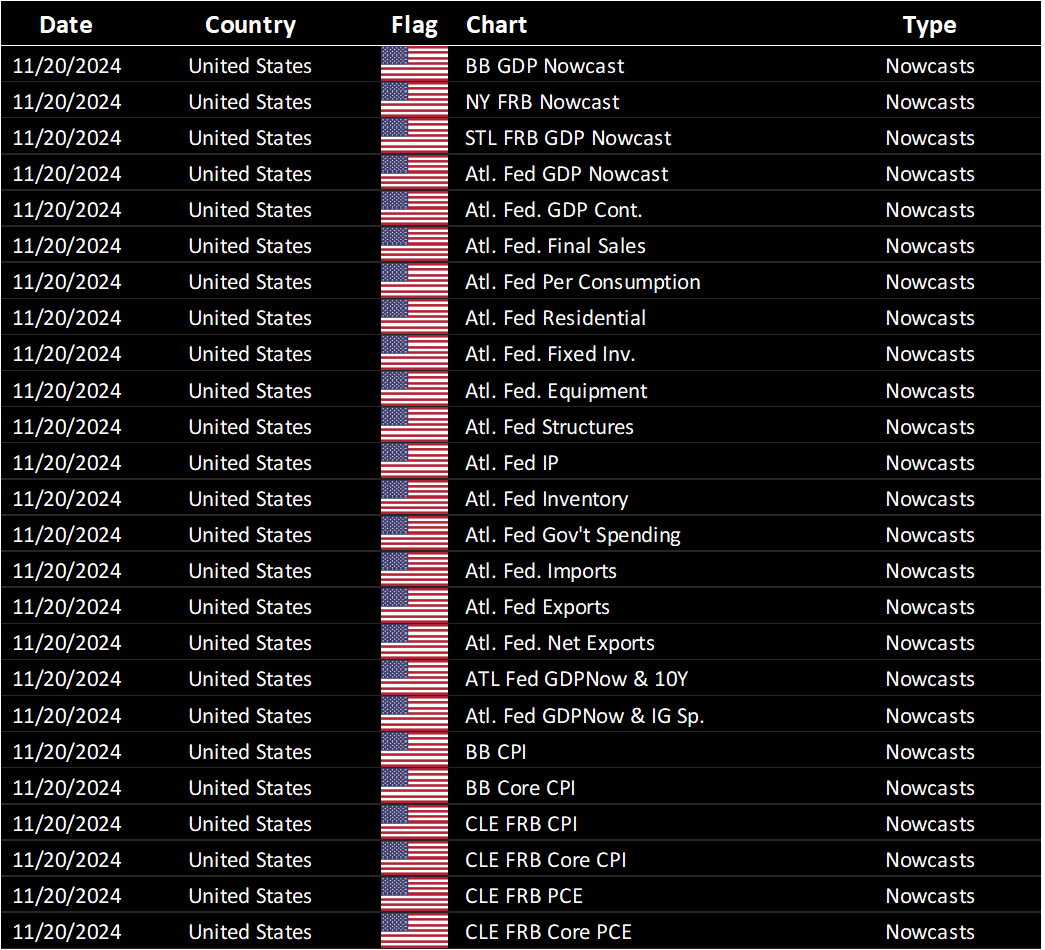The width and height of the screenshot is (1045, 950).
Task: Click the US flag in Atl. Fed Exports row
Action: 415,605
